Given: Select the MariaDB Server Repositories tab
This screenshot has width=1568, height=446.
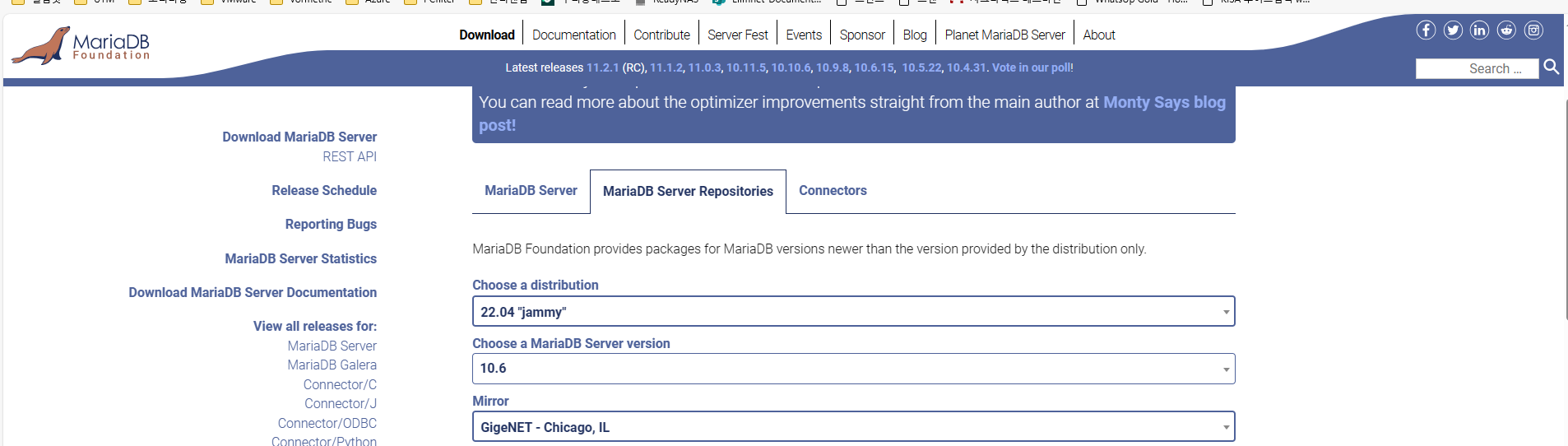Looking at the screenshot, I should pos(688,192).
